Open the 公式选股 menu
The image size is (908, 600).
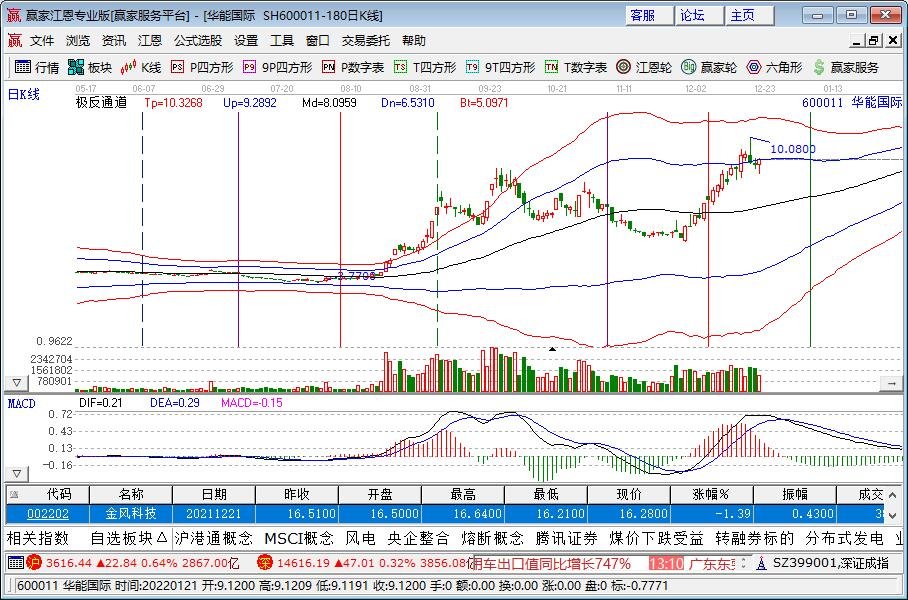pos(198,41)
